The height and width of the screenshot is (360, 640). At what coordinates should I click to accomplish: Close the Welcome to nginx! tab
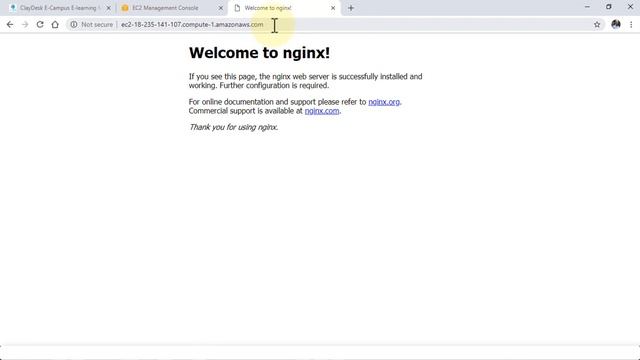click(333, 8)
